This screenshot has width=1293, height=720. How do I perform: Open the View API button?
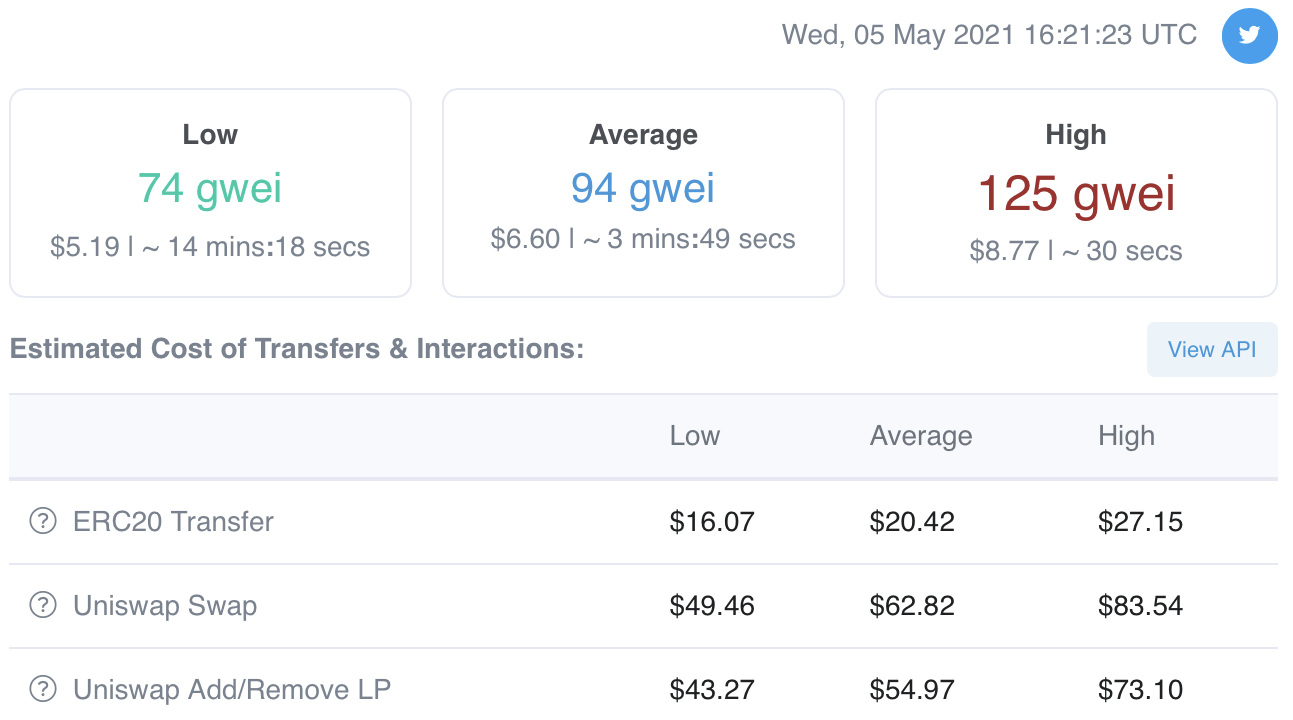click(1211, 349)
